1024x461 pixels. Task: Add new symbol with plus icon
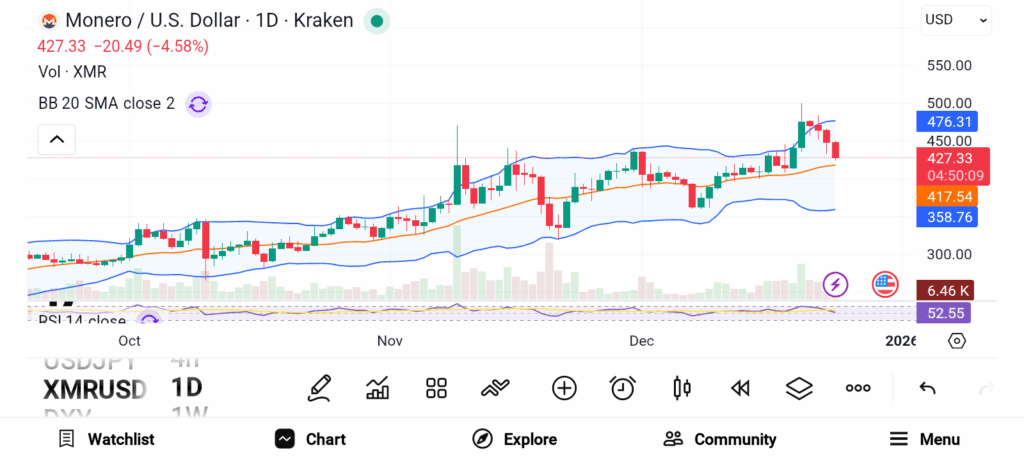tap(564, 388)
